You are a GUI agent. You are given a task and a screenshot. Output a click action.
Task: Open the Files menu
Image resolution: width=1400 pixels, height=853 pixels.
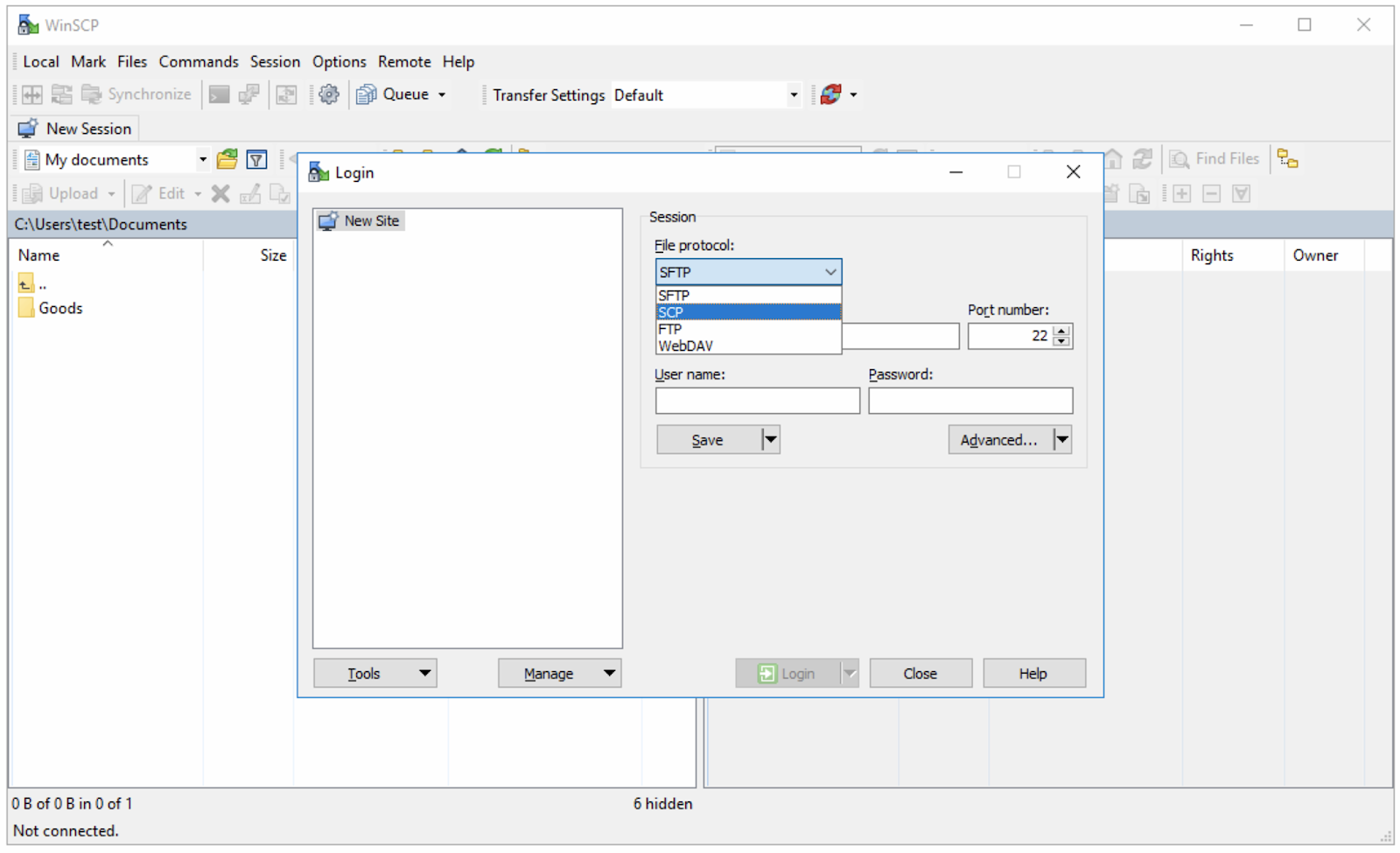[132, 61]
